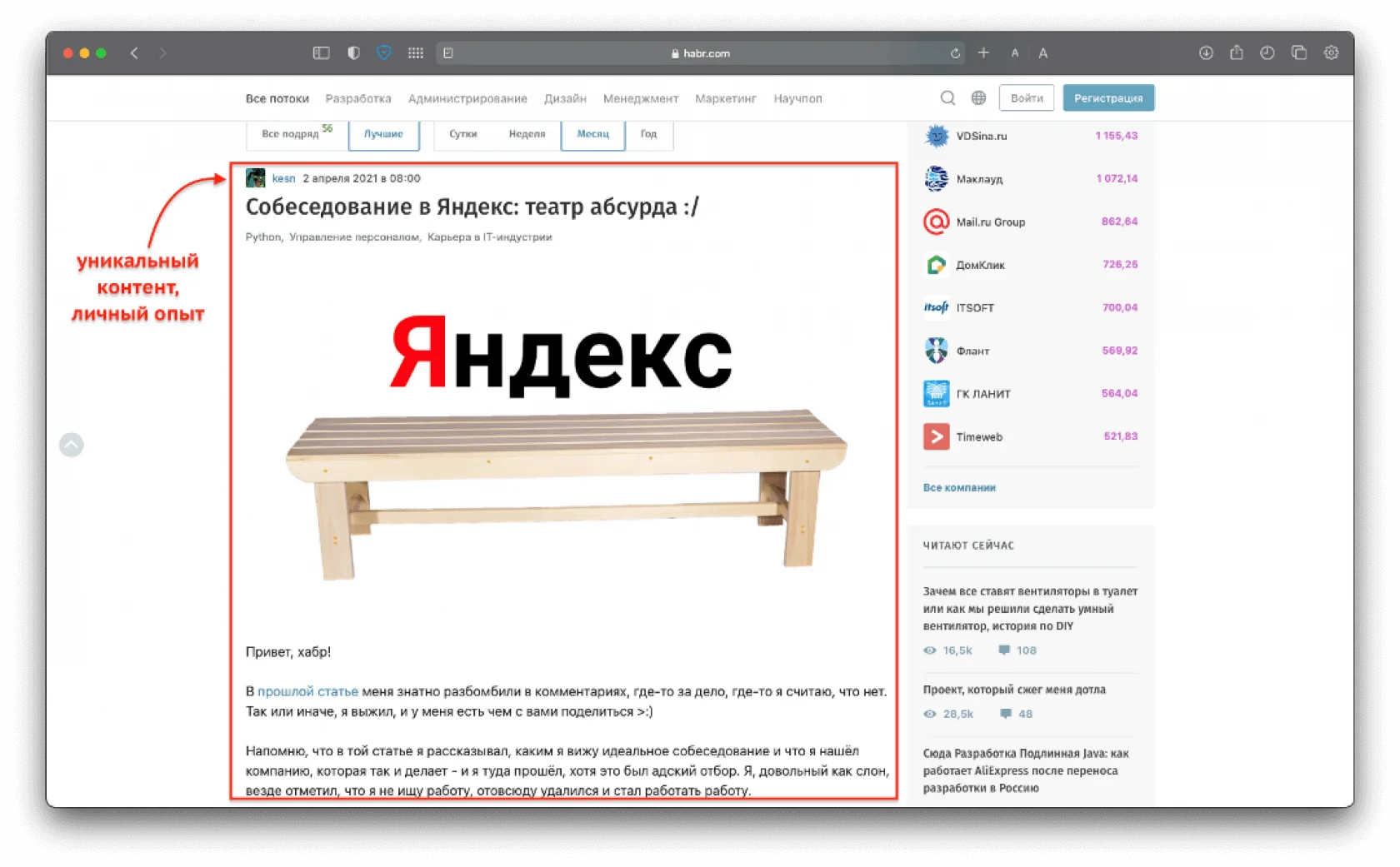The image size is (1400, 867).
Task: Open the article title Собеседование в Яндекс
Action: click(472, 207)
